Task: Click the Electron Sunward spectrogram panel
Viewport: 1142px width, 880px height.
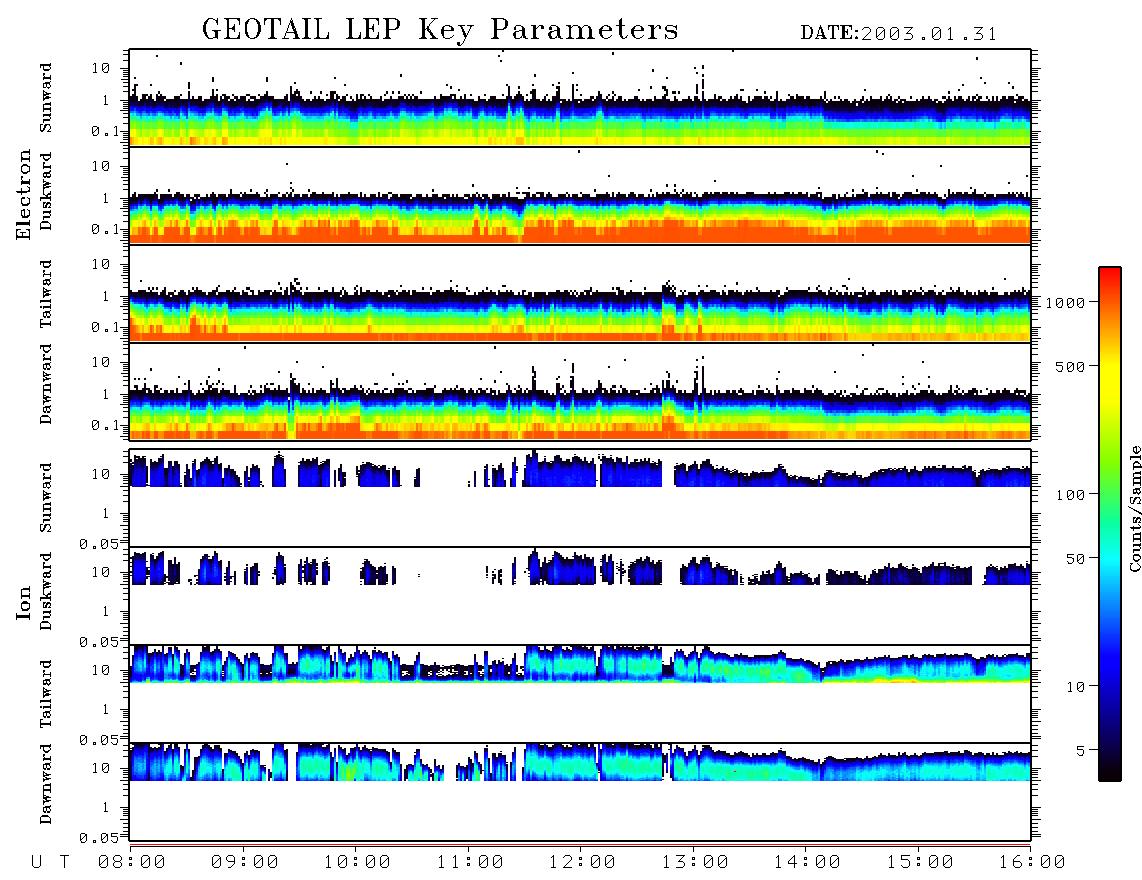Action: (580, 98)
